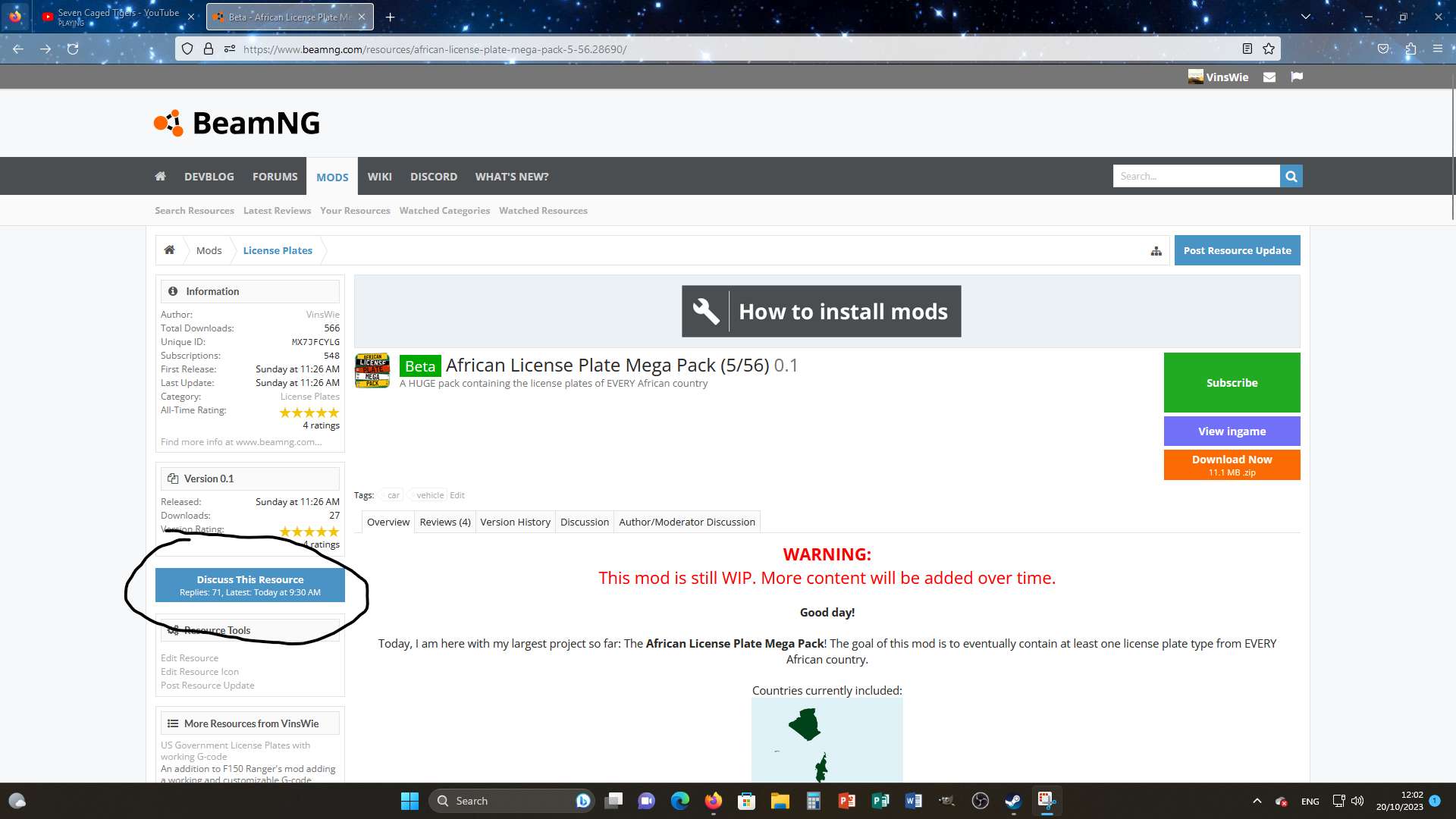
Task: Open the DISCORD menu item
Action: point(434,176)
